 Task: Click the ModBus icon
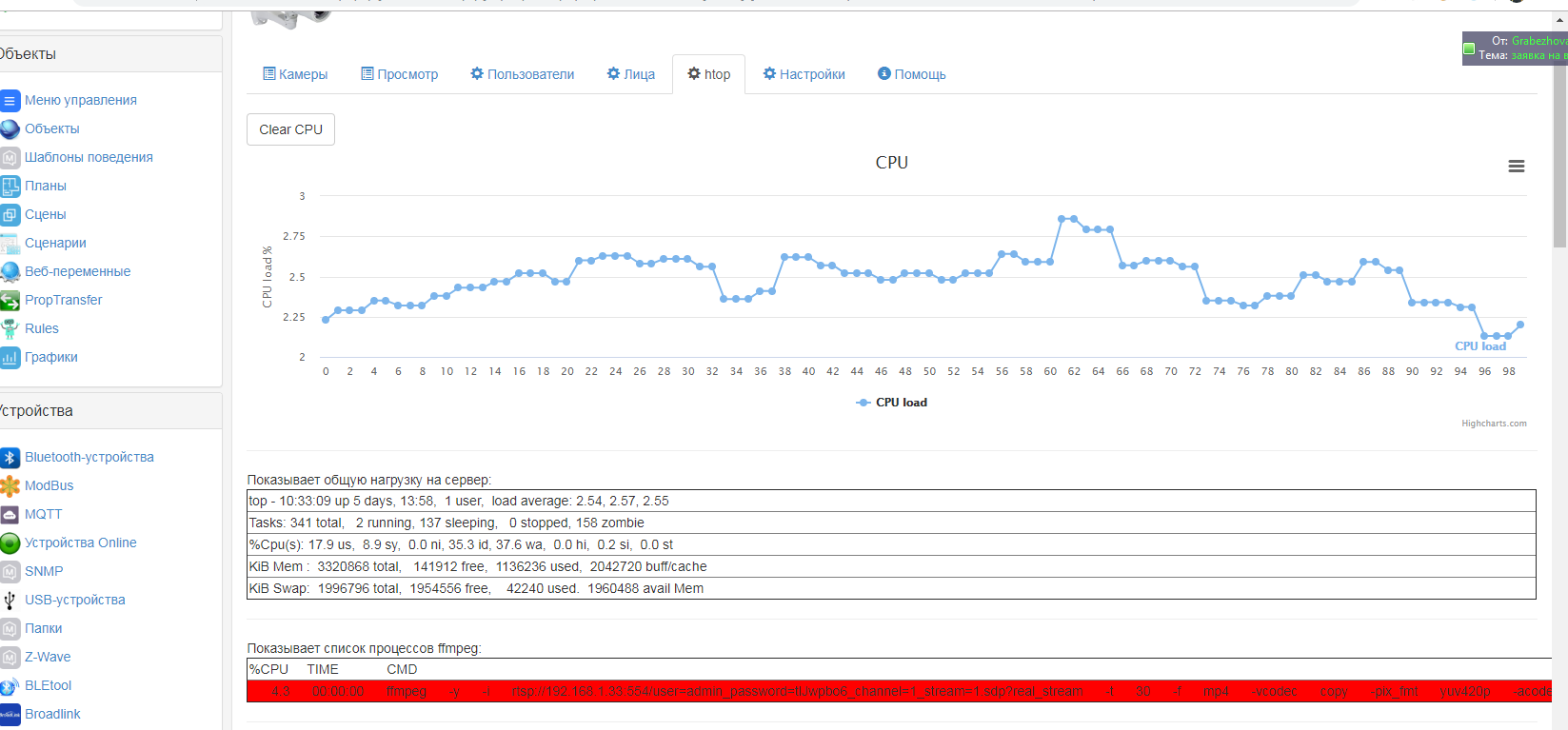click(x=10, y=485)
